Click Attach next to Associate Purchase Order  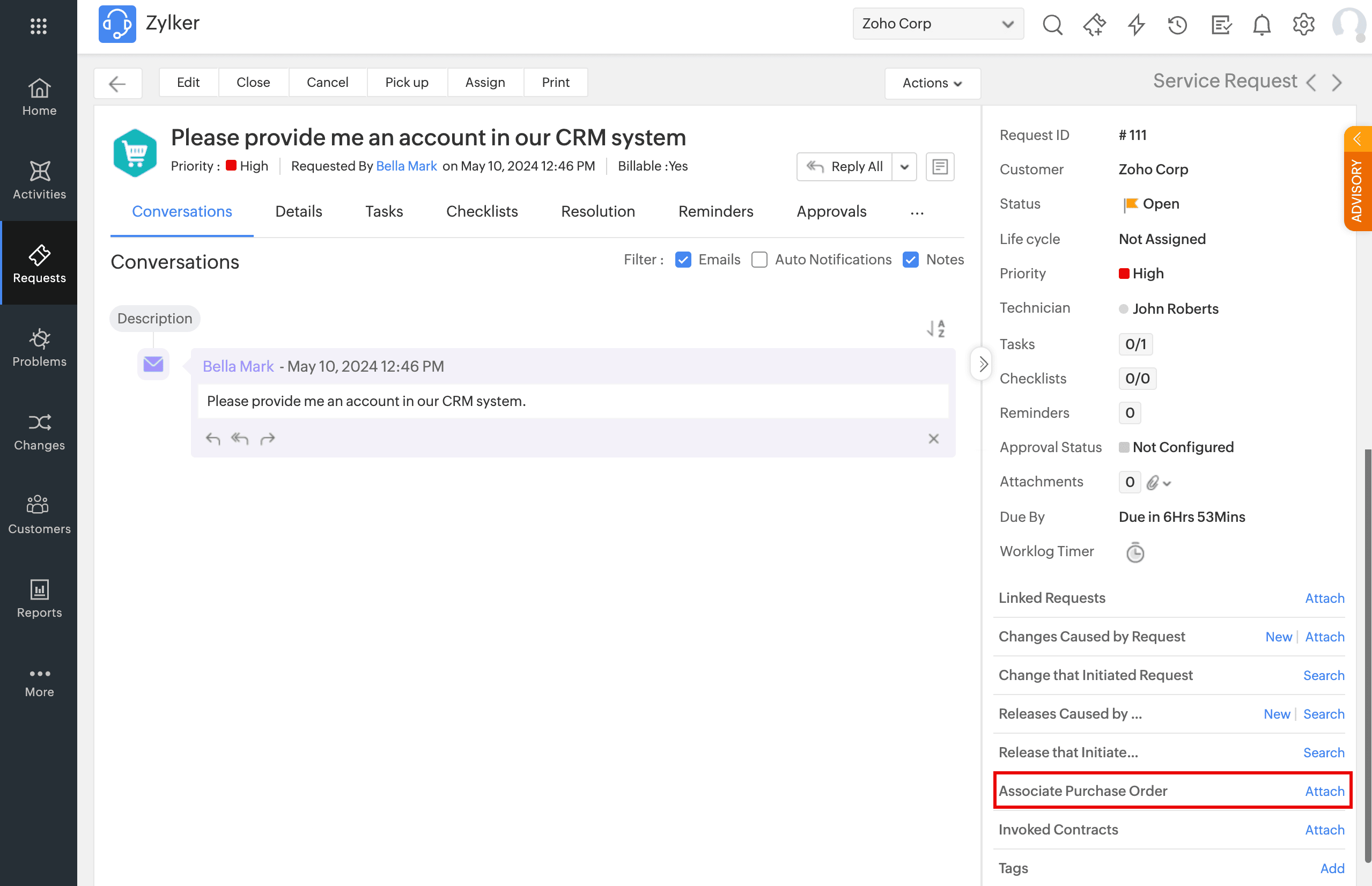1324,791
